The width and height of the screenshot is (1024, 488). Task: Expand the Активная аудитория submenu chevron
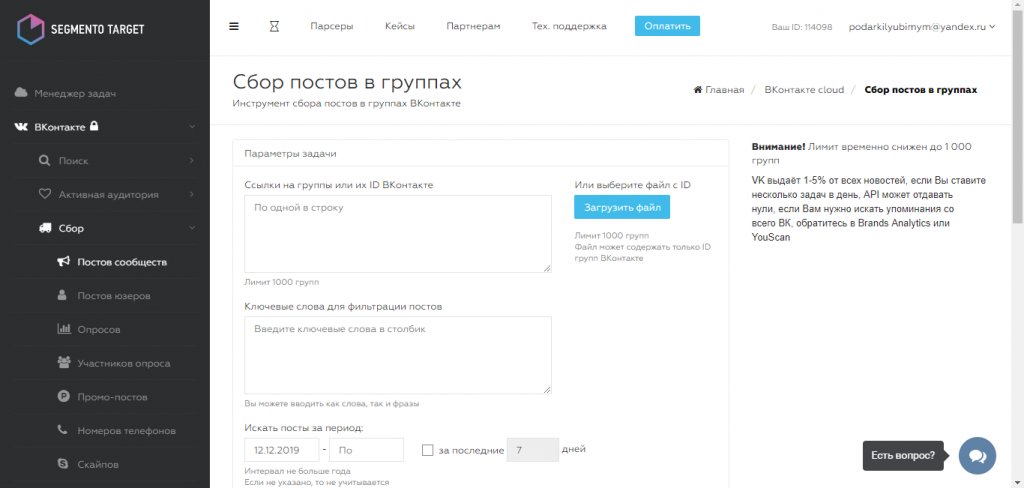[192, 194]
